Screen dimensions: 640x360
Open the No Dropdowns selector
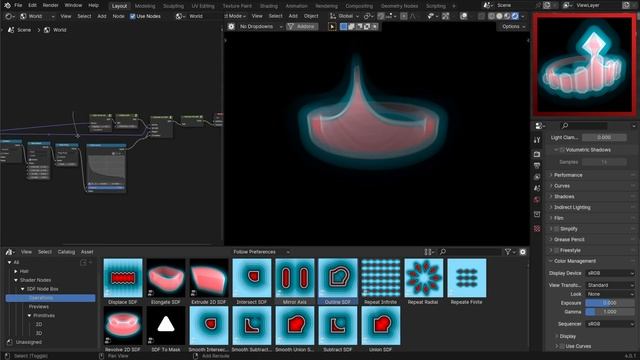click(x=260, y=27)
